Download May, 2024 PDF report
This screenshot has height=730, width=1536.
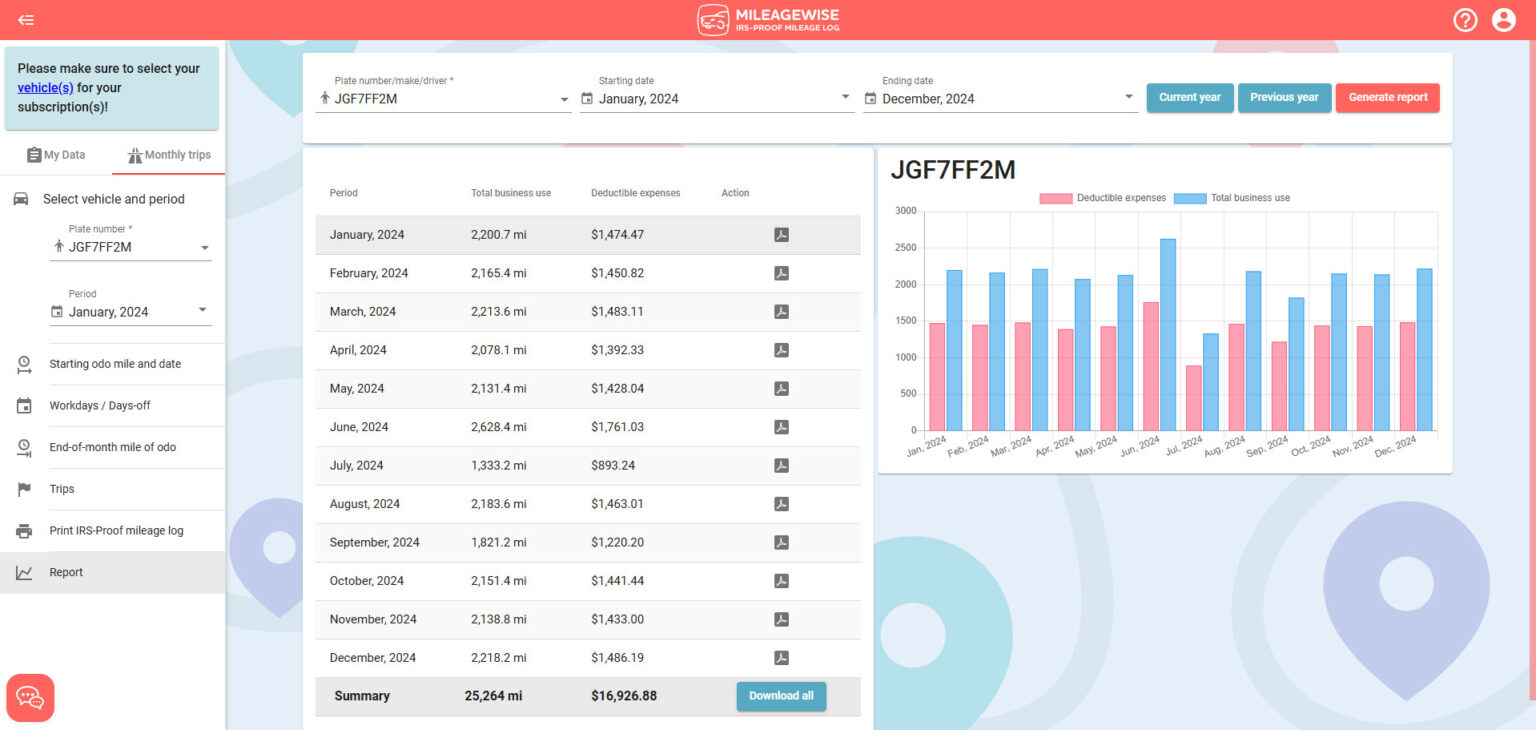click(x=781, y=388)
